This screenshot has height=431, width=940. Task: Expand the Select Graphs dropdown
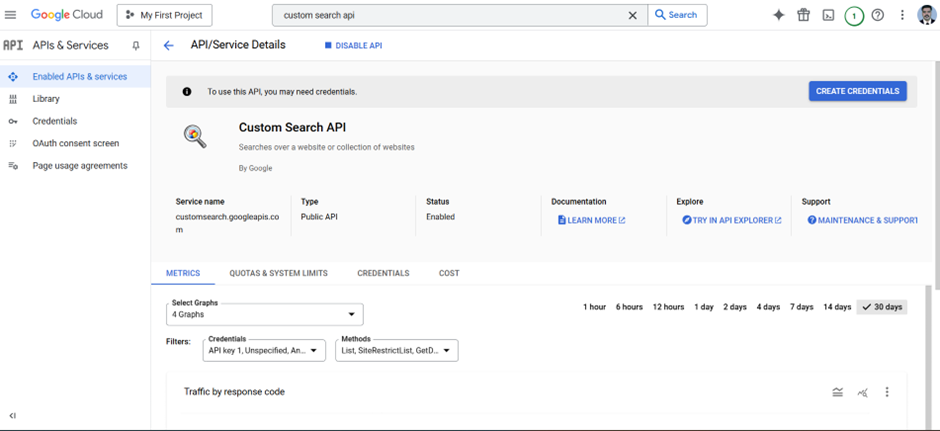click(x=265, y=315)
